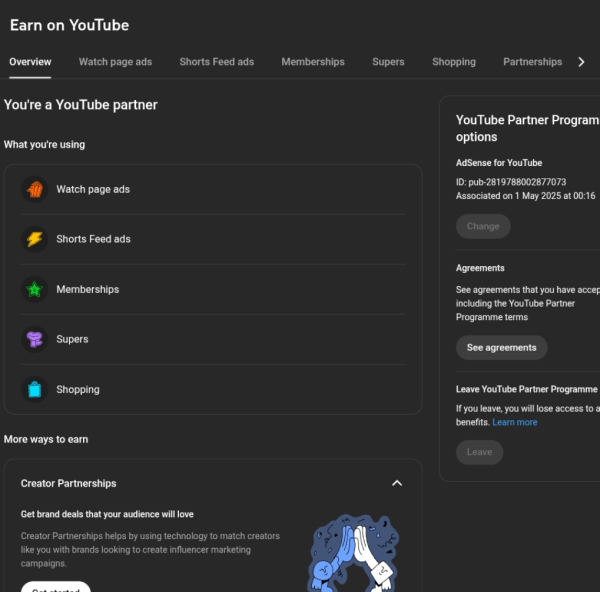
Task: Click the See agreements button
Action: (x=501, y=347)
